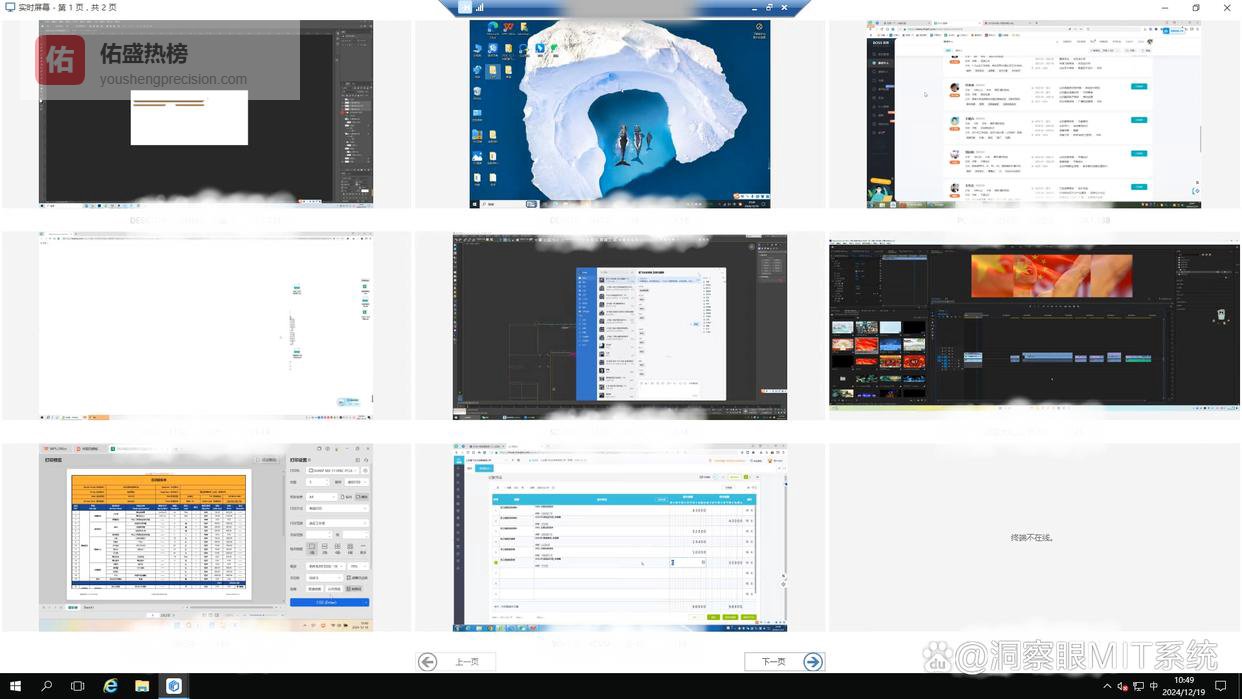The width and height of the screenshot is (1242, 699).
Task: Open the recruitment website browser thumbnail
Action: tap(1034, 114)
